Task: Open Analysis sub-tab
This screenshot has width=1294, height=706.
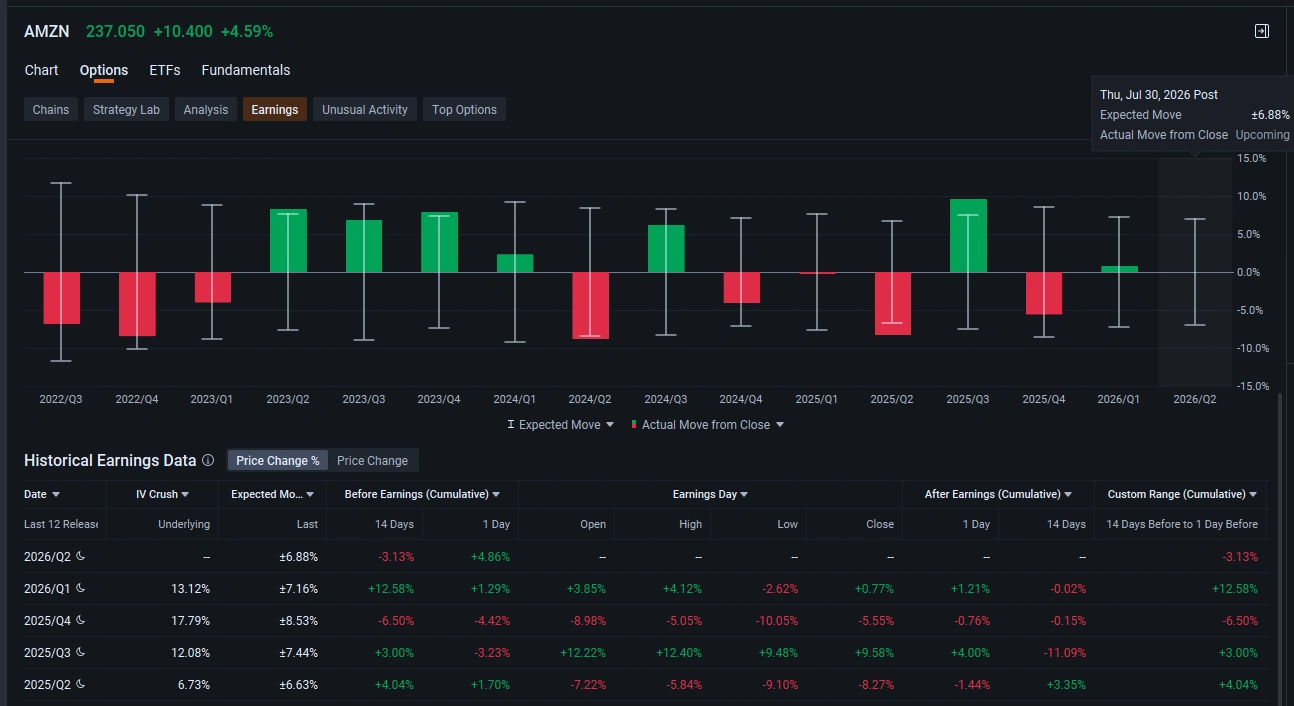Action: (x=206, y=110)
